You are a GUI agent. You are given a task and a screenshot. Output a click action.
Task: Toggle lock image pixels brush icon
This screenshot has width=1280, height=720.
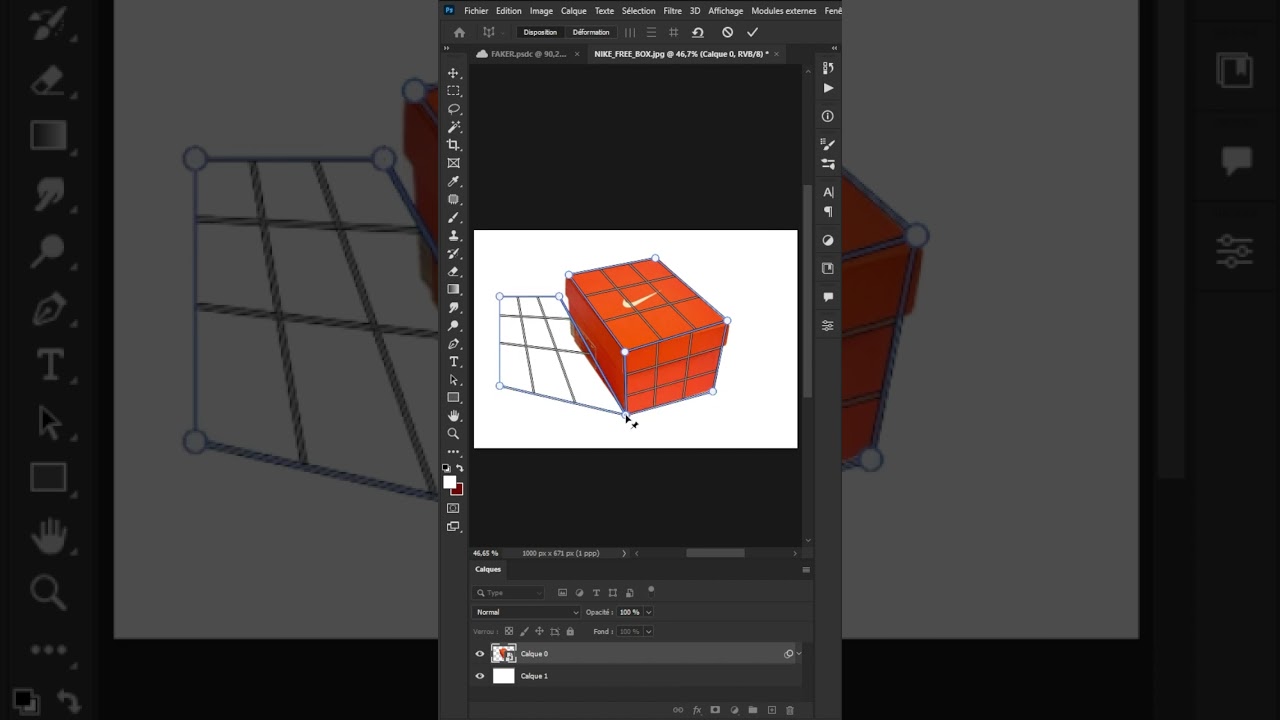[x=524, y=631]
